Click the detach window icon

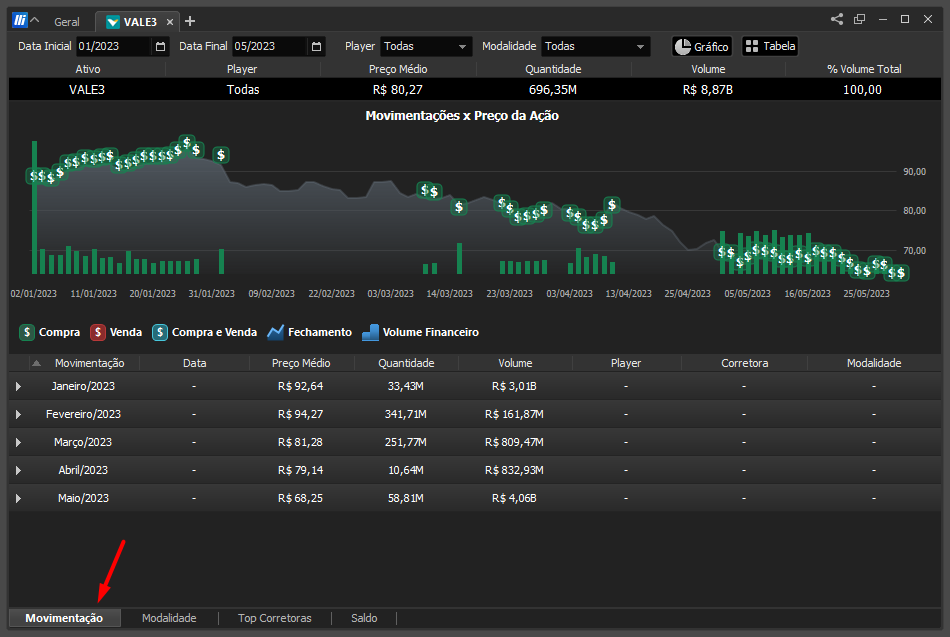pyautogui.click(x=859, y=19)
